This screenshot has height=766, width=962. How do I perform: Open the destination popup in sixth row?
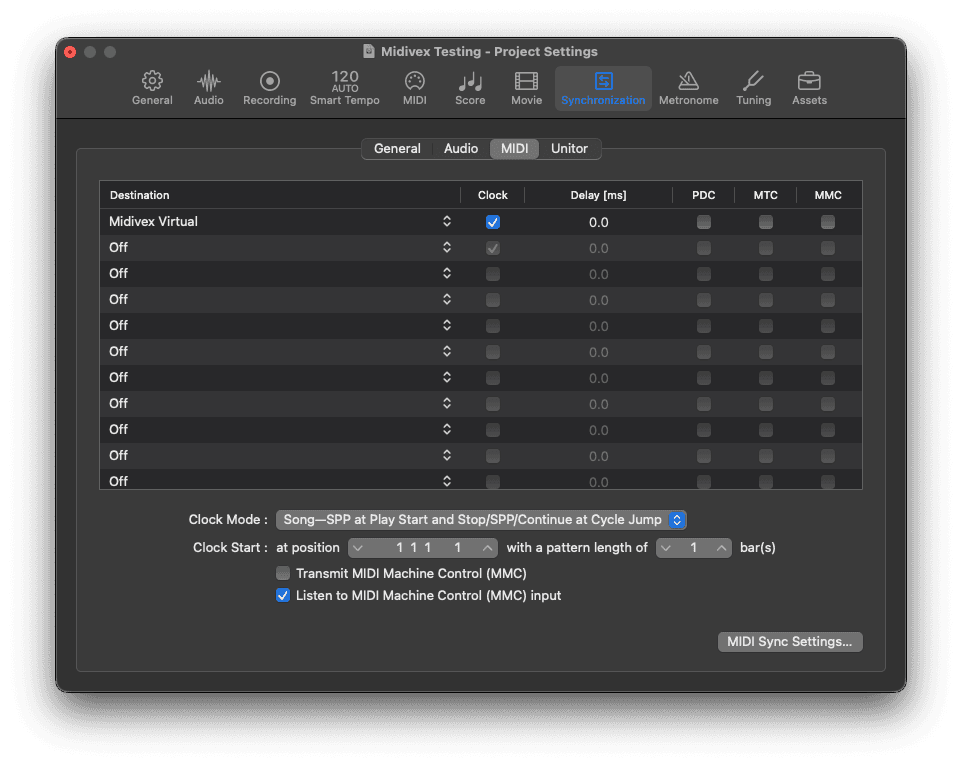coord(447,351)
